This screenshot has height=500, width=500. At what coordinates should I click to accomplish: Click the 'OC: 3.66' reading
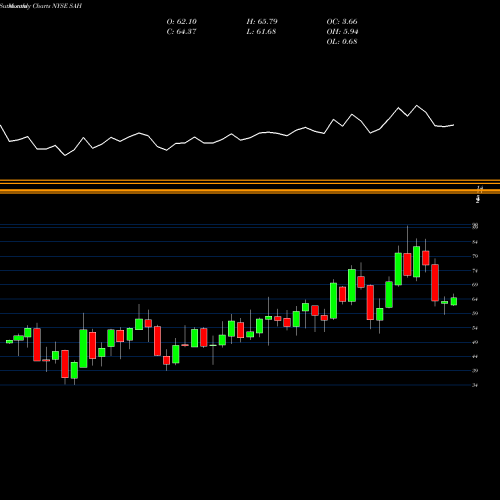(x=342, y=21)
